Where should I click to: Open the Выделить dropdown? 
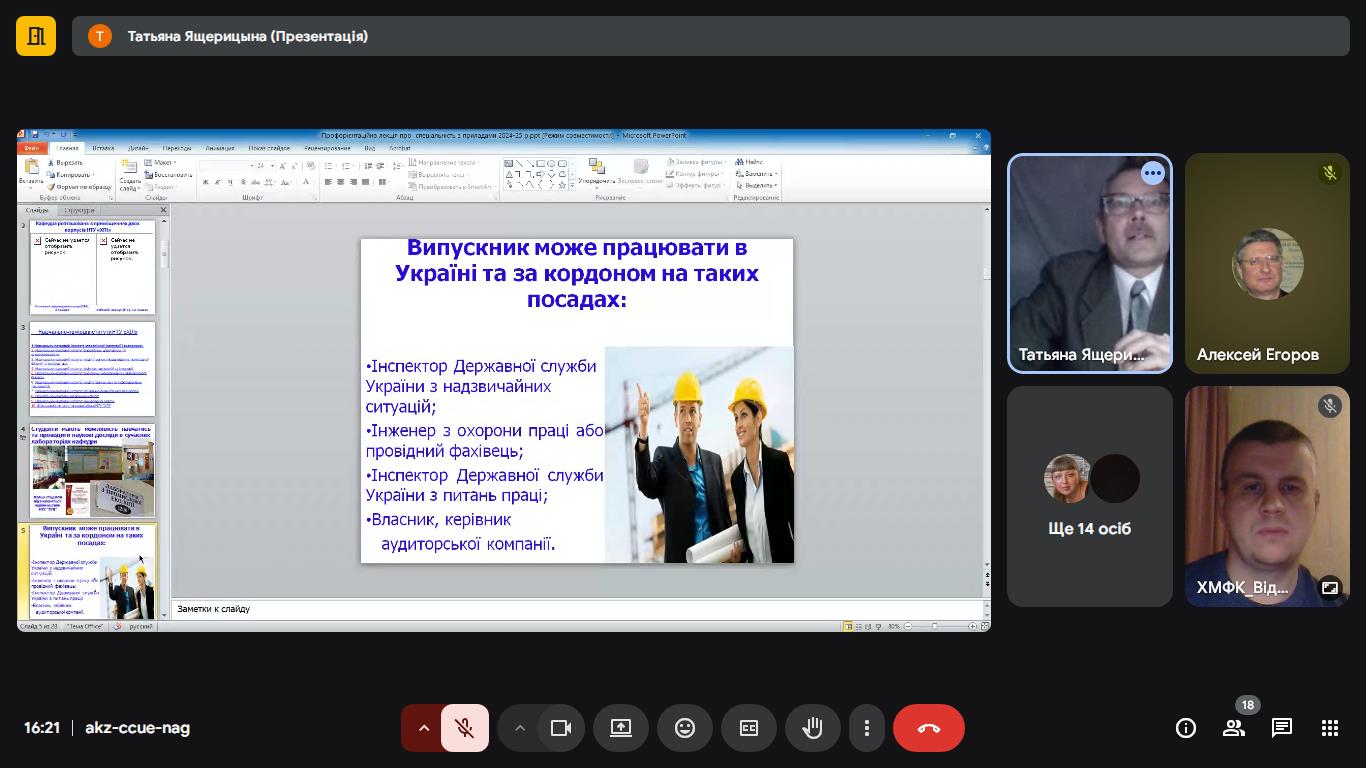(x=757, y=185)
